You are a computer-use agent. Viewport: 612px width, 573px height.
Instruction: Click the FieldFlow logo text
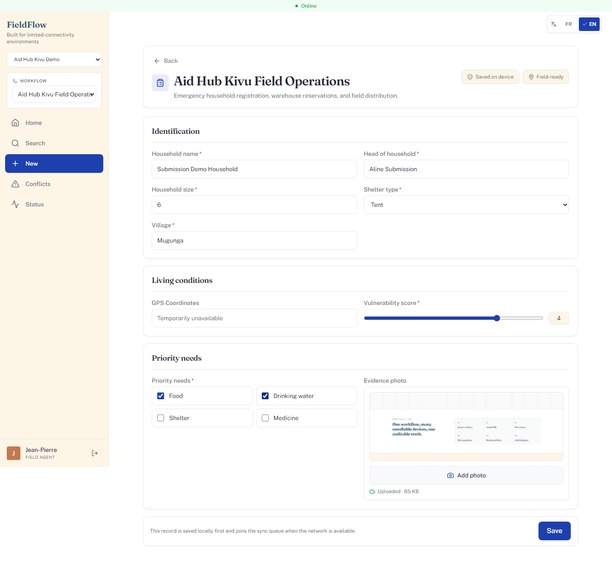click(27, 25)
